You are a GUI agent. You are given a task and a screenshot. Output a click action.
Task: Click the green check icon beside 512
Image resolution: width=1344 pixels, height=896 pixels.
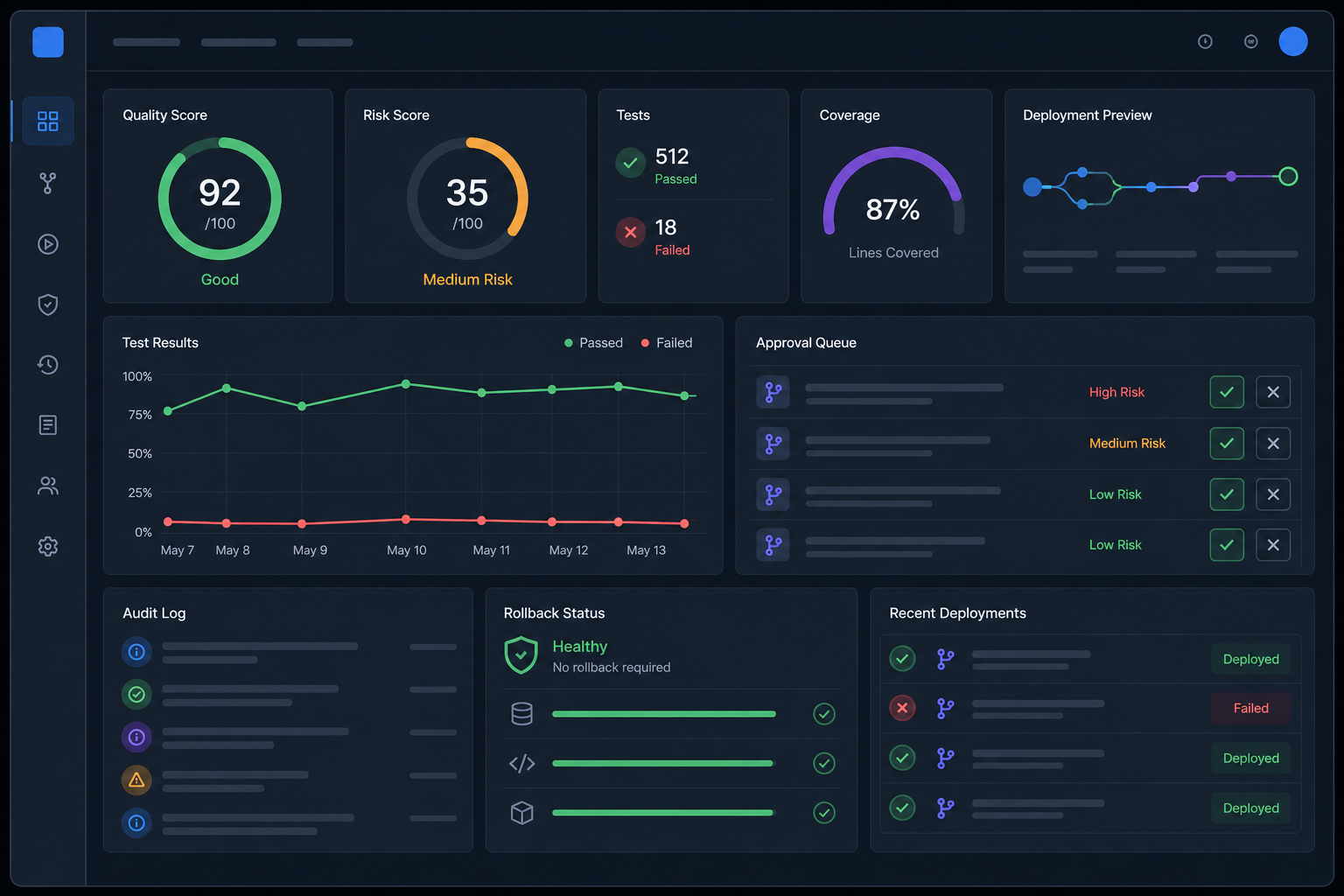[x=630, y=163]
